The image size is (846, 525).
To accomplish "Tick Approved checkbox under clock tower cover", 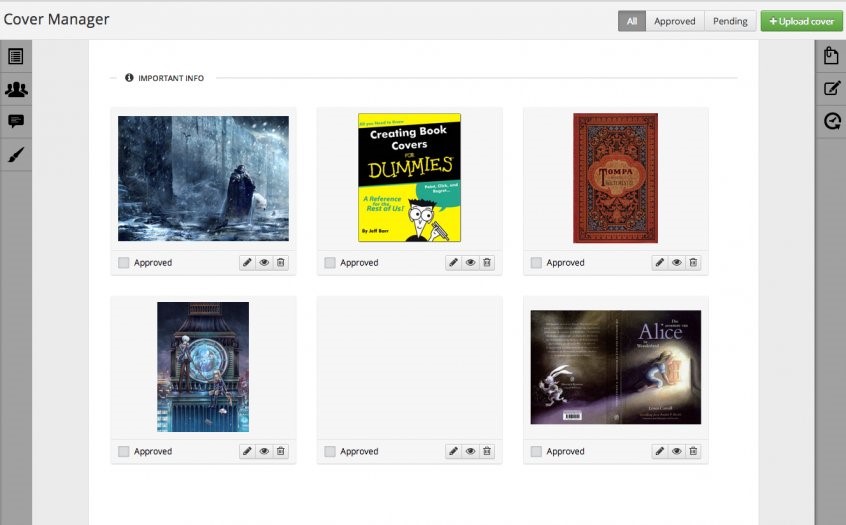I will (124, 451).
